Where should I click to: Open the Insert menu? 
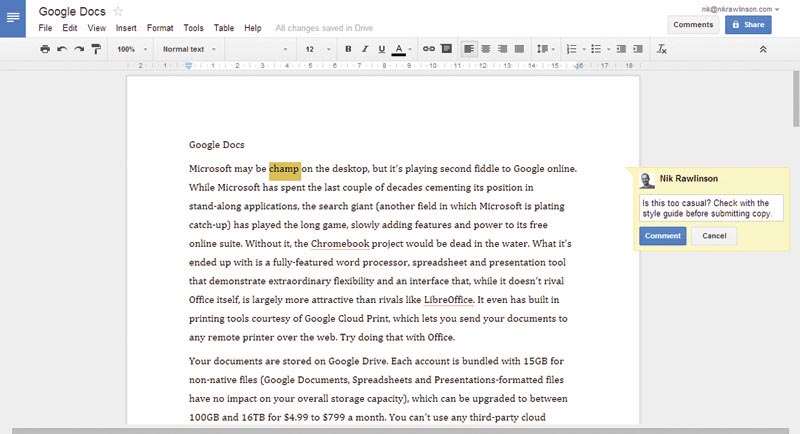click(x=126, y=28)
